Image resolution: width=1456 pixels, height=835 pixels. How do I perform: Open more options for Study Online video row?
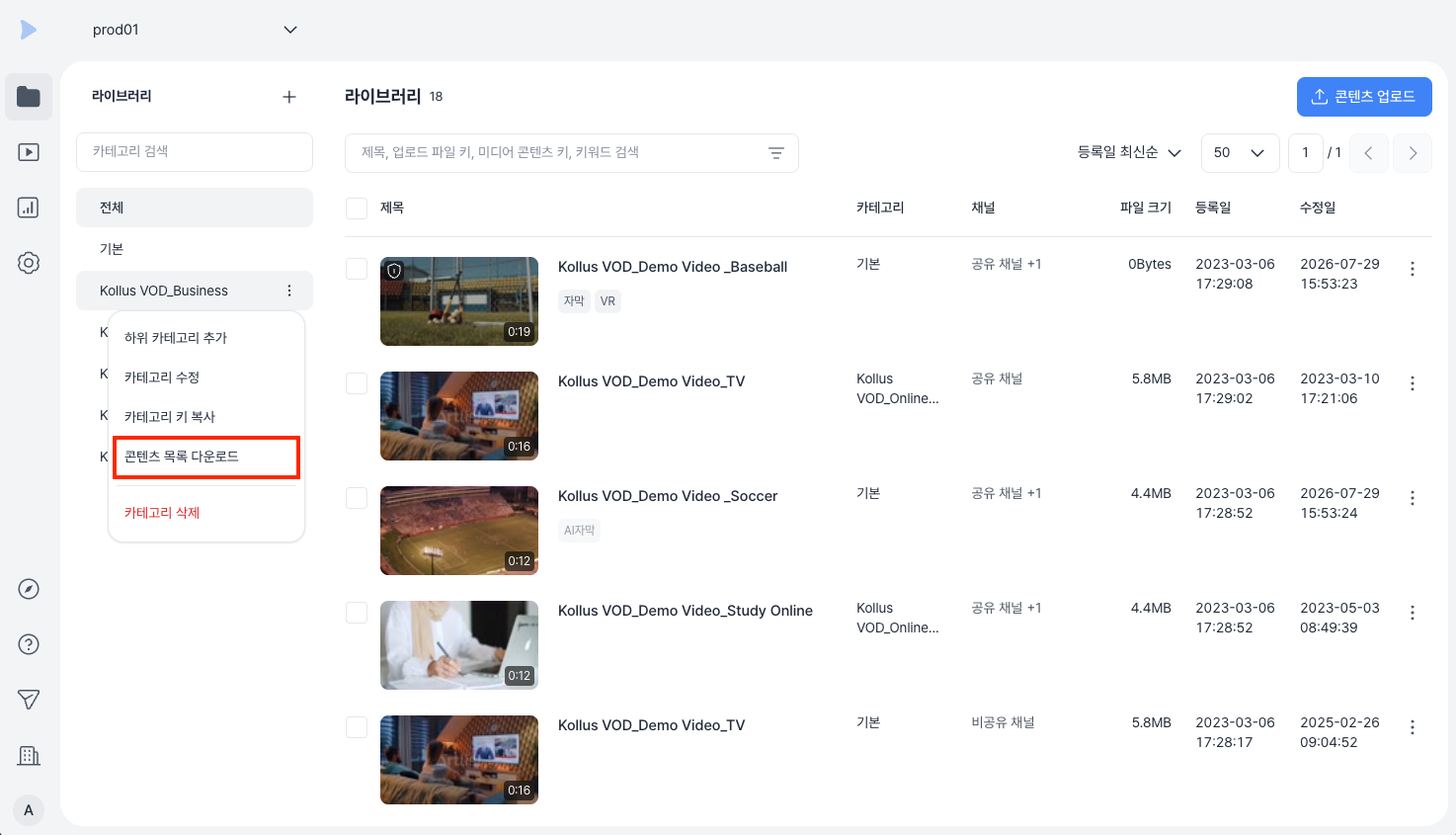point(1413,613)
